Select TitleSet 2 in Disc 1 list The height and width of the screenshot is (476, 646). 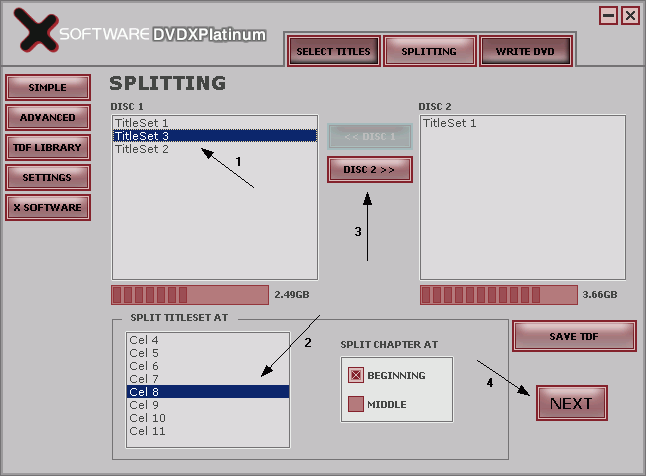tap(142, 149)
